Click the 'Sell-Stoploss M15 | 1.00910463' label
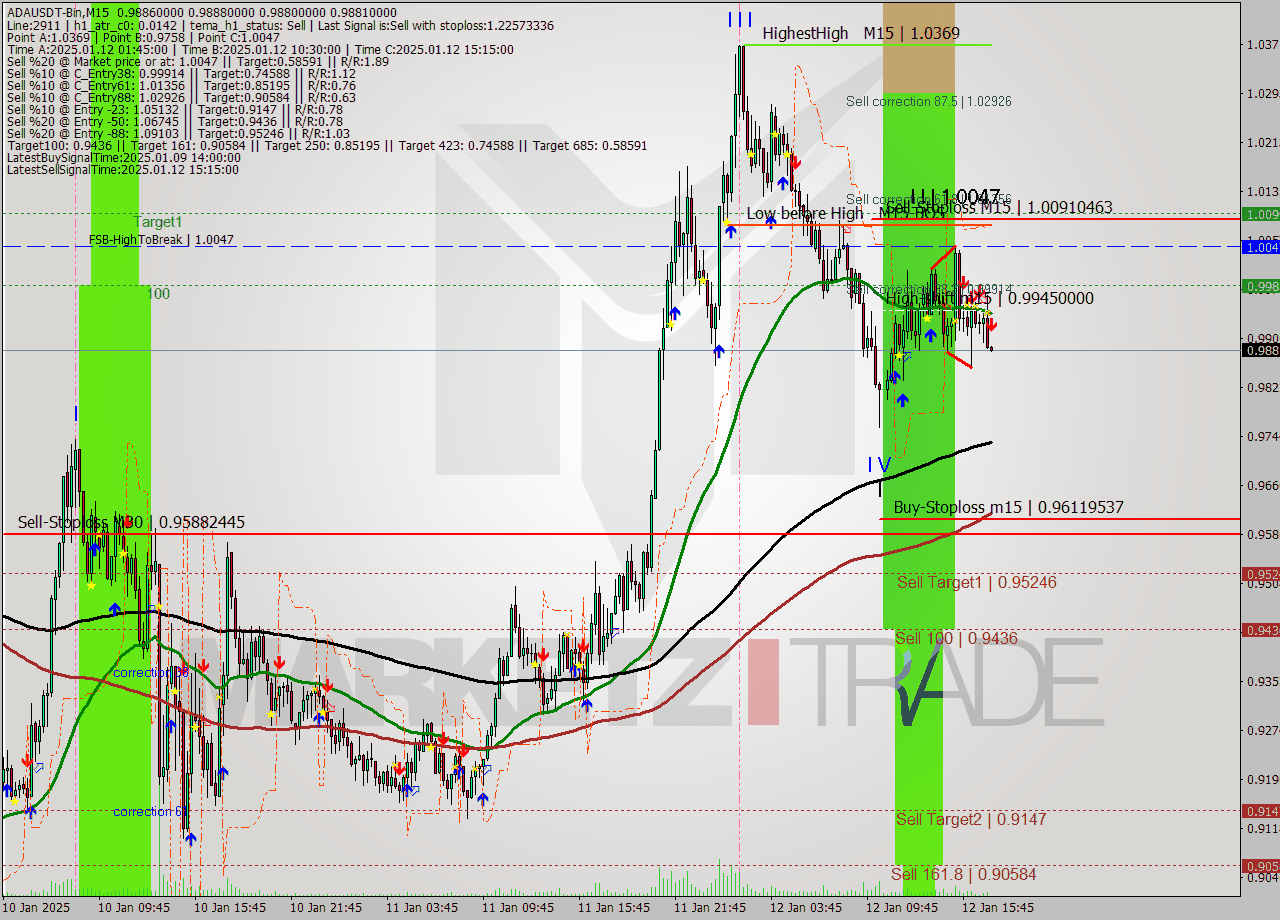 (999, 207)
